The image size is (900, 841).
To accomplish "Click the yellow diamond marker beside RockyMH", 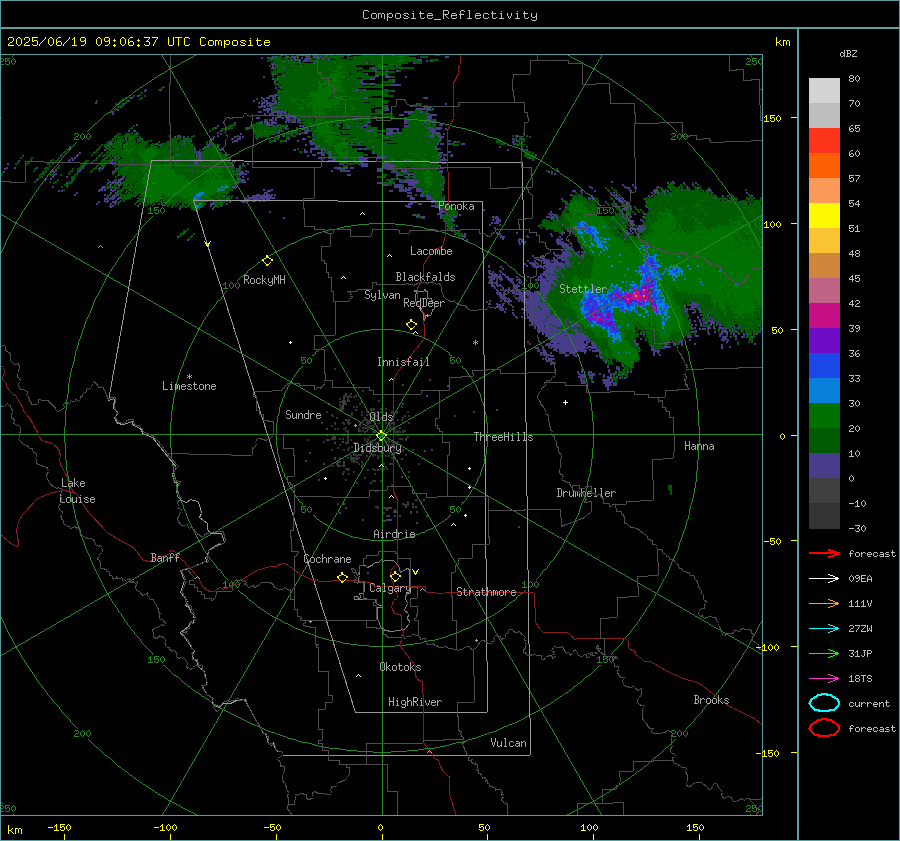I will point(267,261).
